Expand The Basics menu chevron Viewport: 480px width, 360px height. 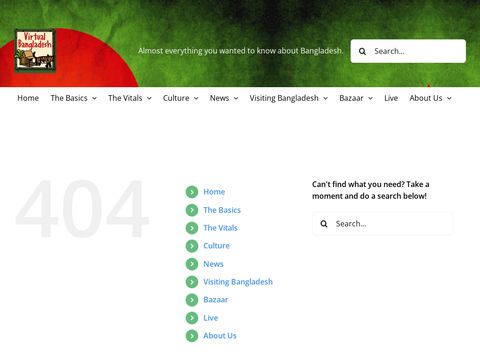tap(94, 98)
